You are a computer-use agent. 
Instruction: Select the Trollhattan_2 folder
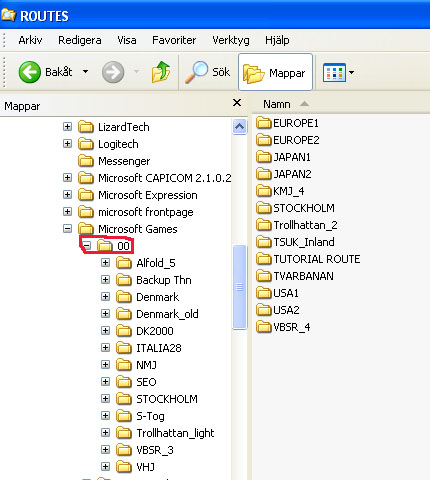[x=297, y=225]
